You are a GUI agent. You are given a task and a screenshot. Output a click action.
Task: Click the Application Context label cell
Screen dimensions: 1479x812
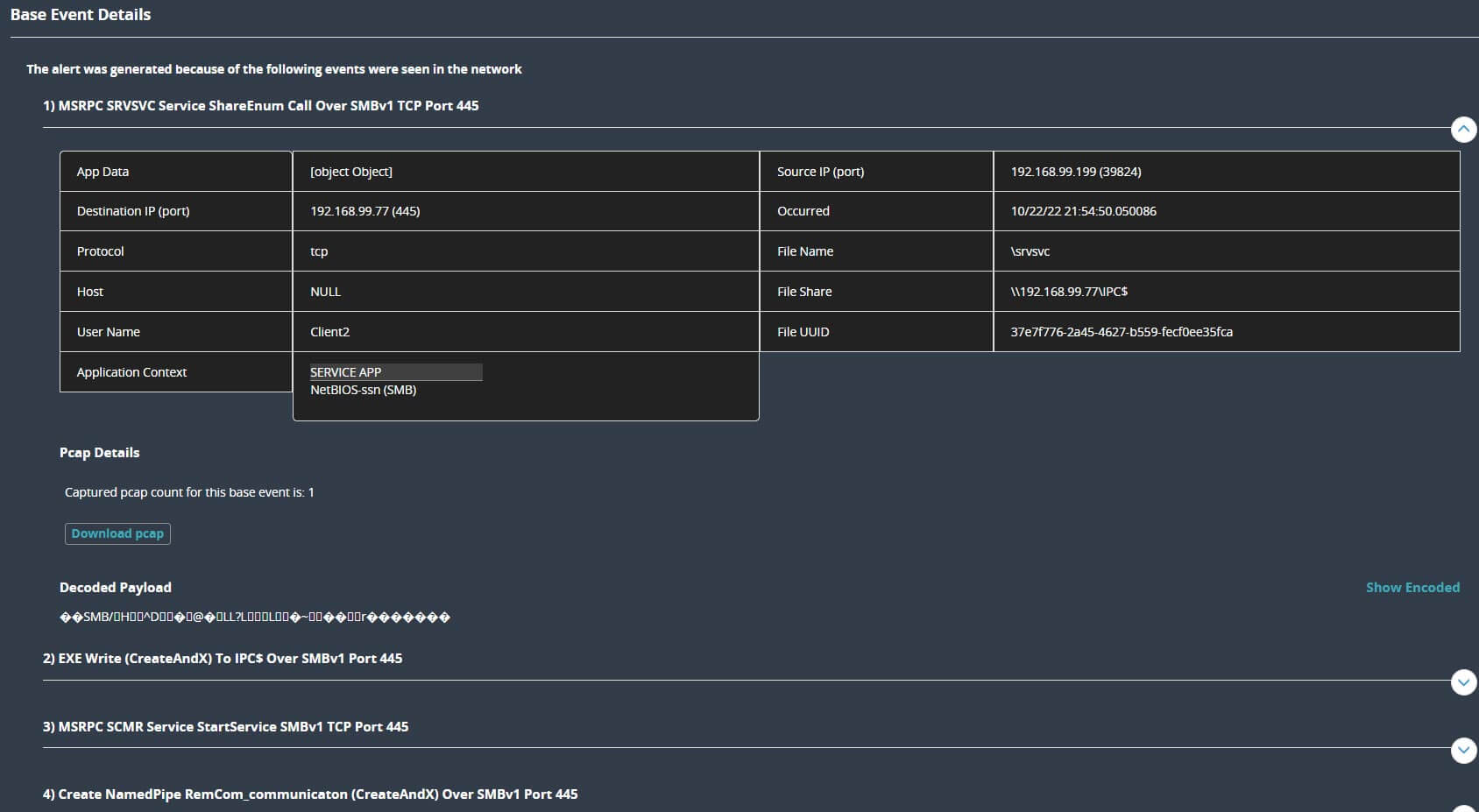coord(176,372)
